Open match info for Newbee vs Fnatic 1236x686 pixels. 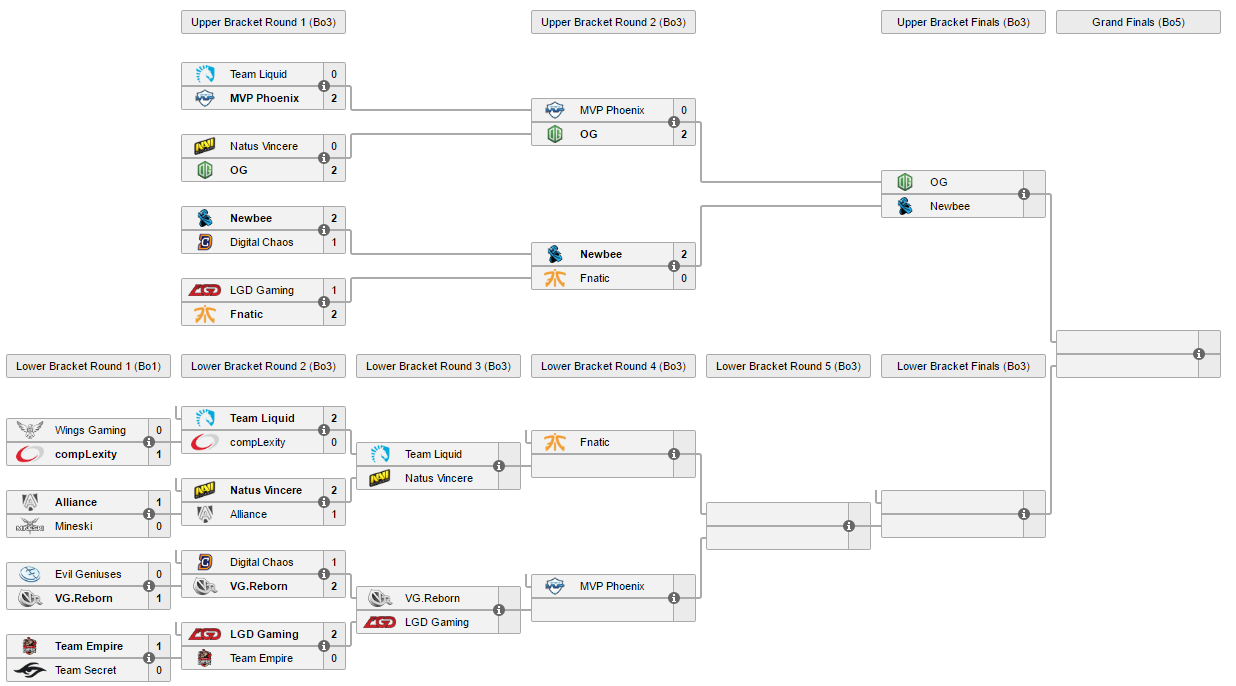tap(674, 266)
